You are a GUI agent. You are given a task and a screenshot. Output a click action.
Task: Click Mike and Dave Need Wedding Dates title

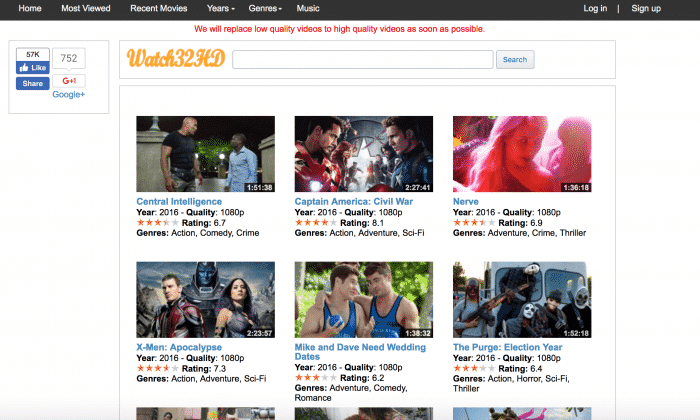(x=360, y=352)
